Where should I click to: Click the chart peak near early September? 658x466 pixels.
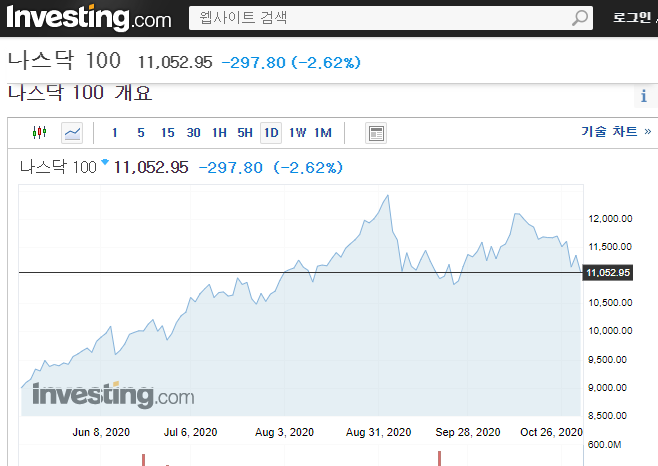click(388, 196)
